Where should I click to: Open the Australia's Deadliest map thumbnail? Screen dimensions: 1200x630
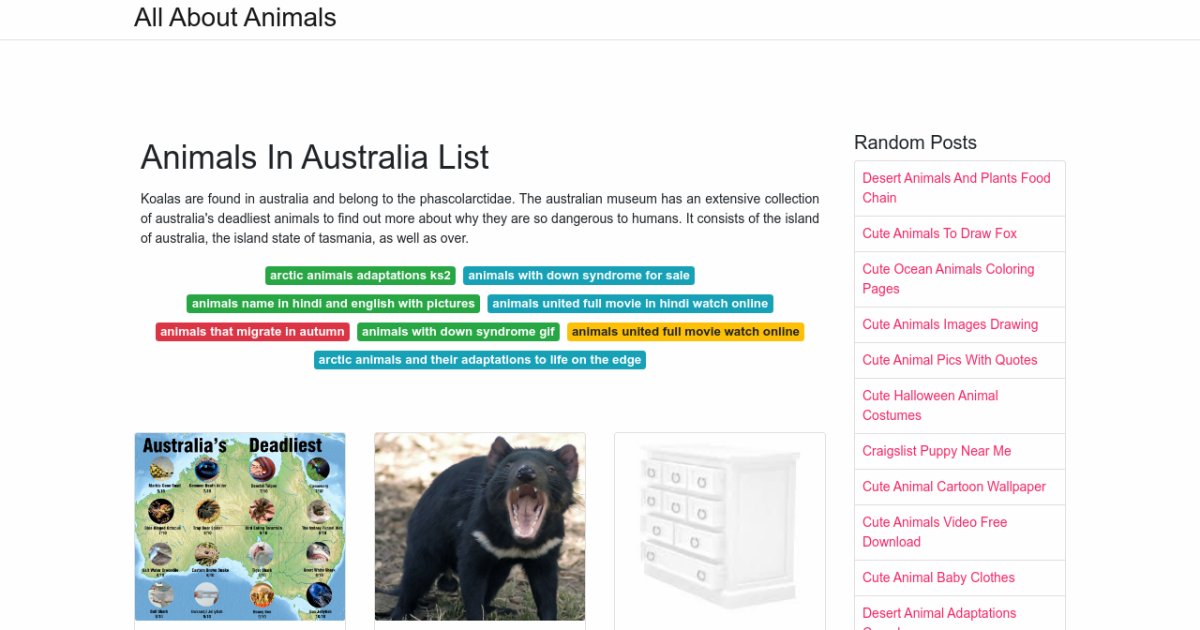(x=240, y=526)
